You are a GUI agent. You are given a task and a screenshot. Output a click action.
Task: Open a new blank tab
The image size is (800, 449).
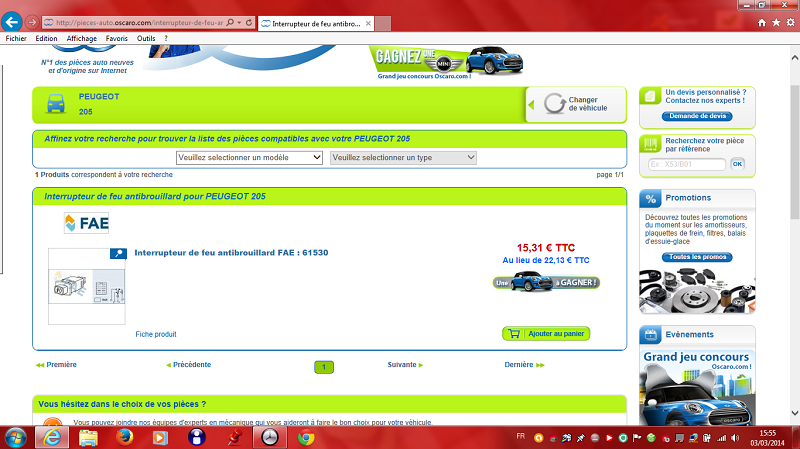coord(383,23)
